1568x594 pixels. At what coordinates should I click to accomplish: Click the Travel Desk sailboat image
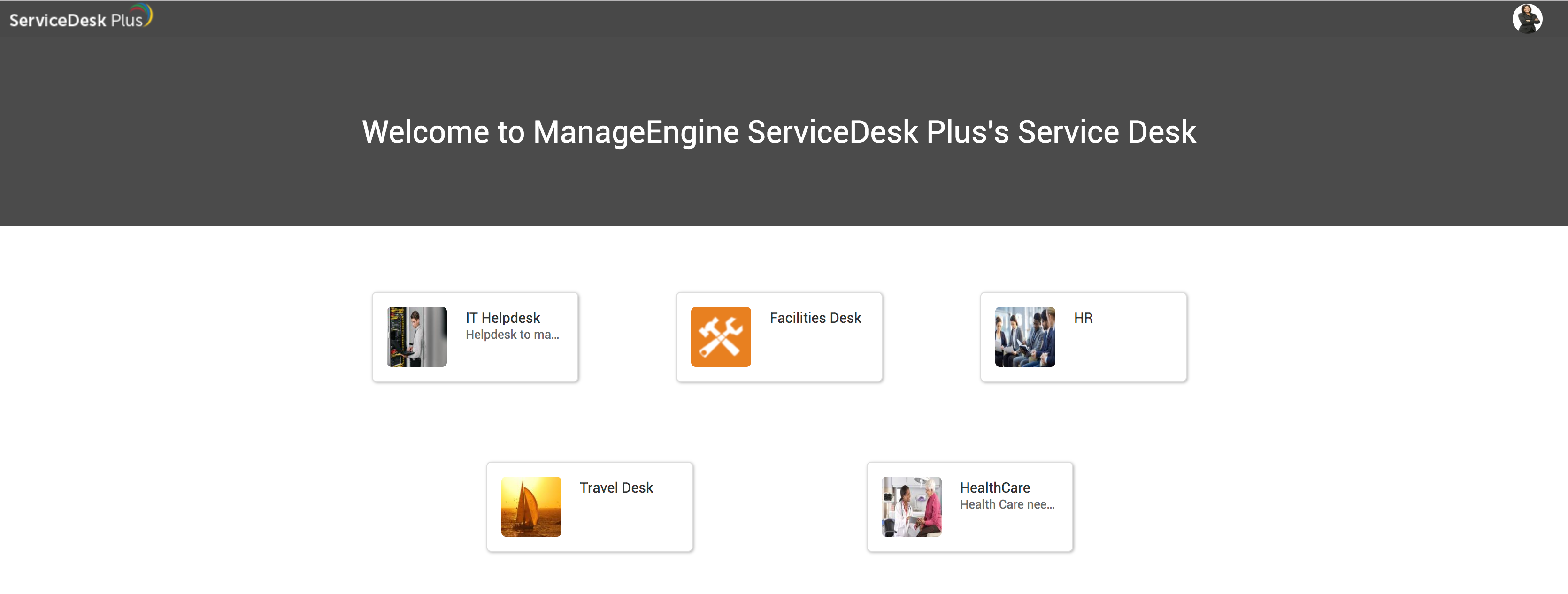click(x=531, y=506)
